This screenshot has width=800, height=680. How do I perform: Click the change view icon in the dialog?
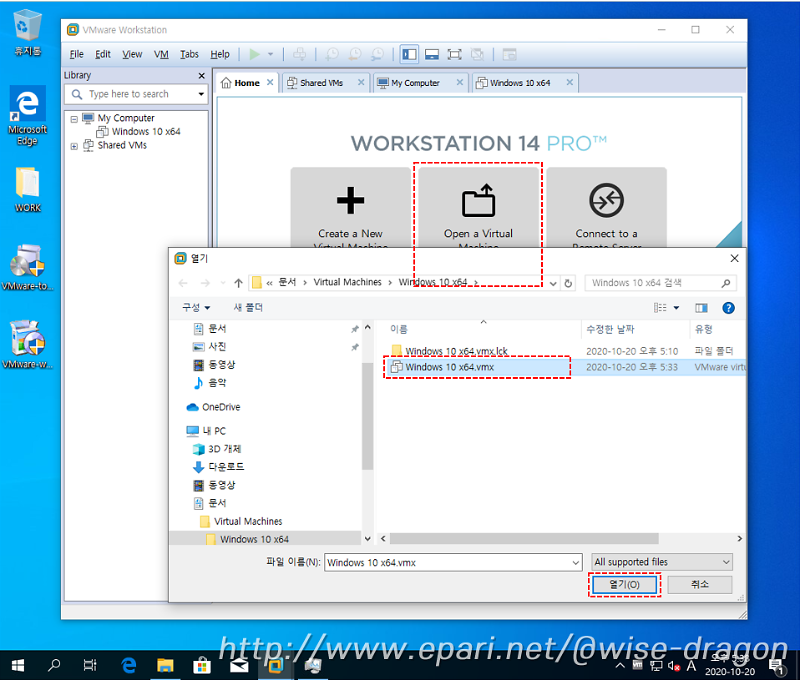click(x=660, y=308)
